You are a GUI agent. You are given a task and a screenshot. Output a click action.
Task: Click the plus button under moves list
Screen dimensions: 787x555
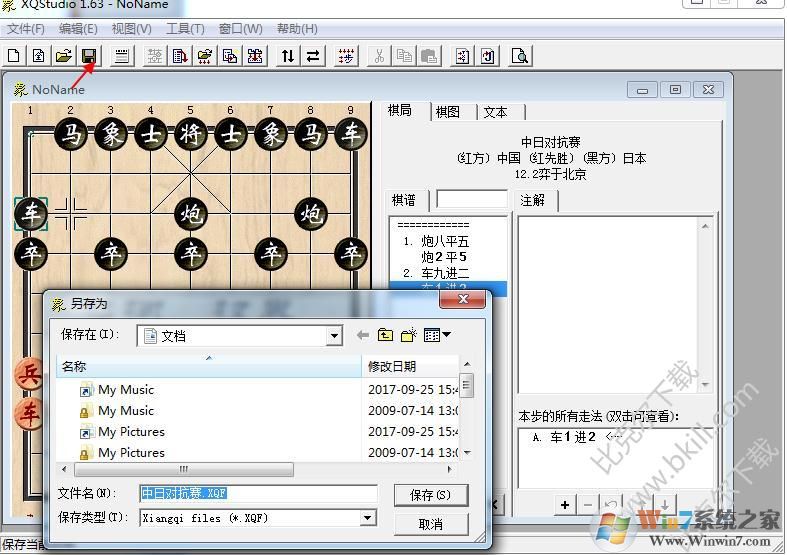click(565, 505)
